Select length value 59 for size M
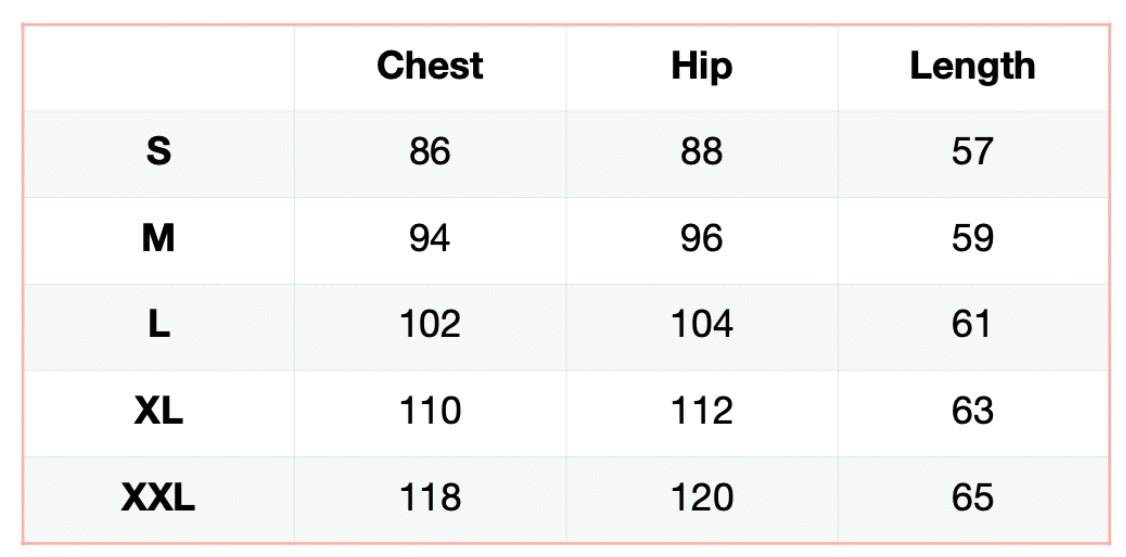 [972, 239]
